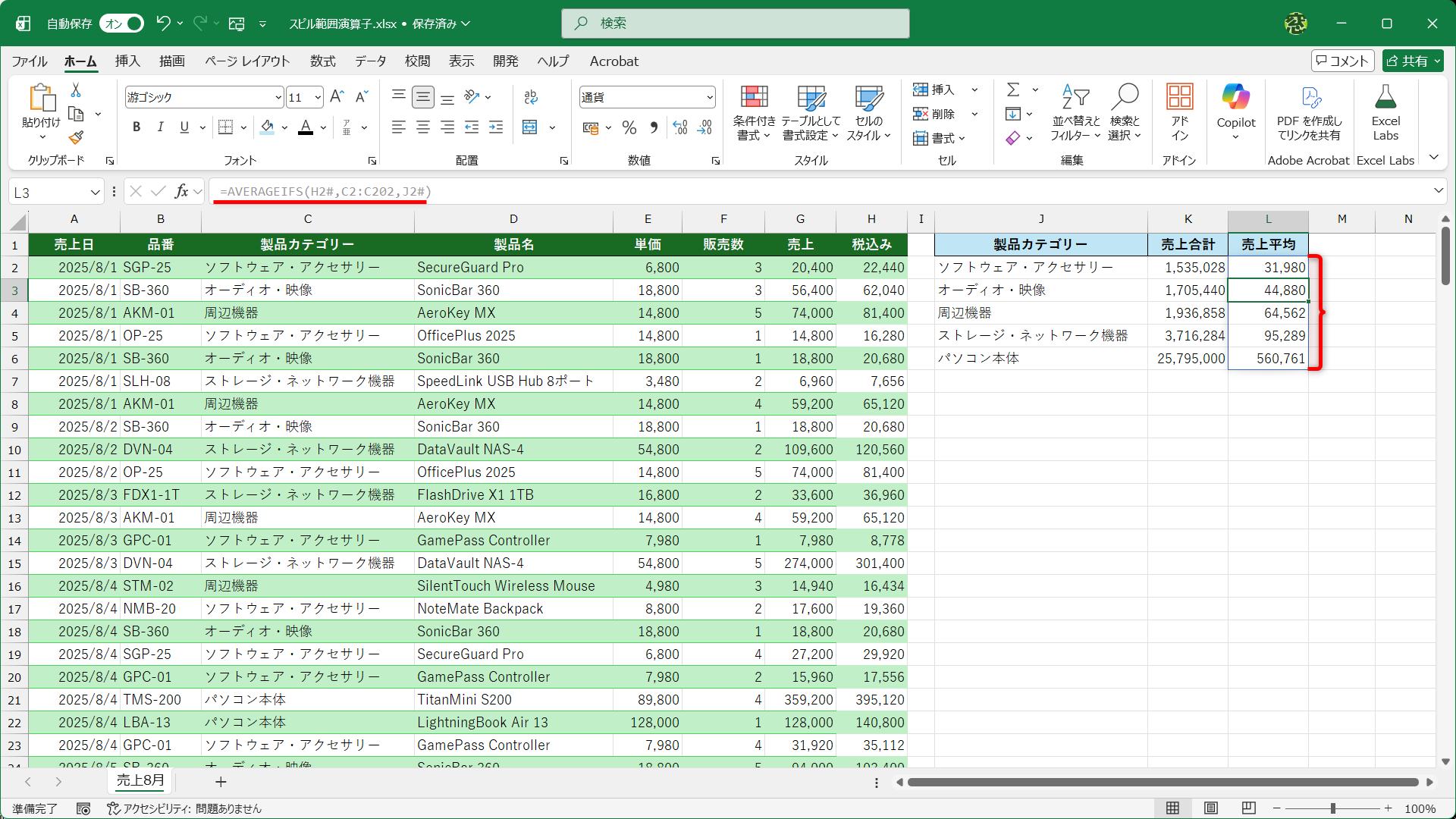Expand the number format combo box
Screen dimensions: 1456x819
pyautogui.click(x=710, y=97)
